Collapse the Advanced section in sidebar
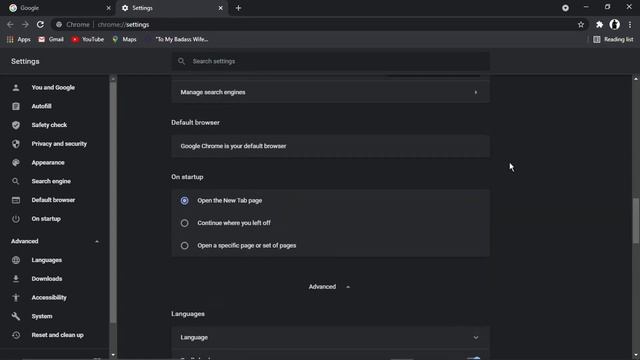Screen dimensions: 640x360 pyautogui.click(x=97, y=242)
